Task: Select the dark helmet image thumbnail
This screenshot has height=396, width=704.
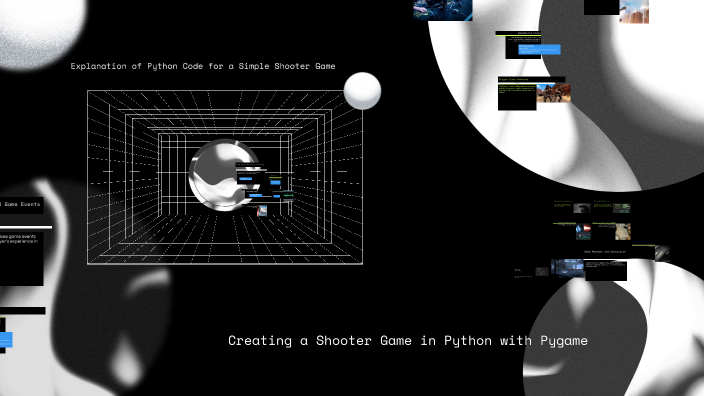Action: point(581,208)
